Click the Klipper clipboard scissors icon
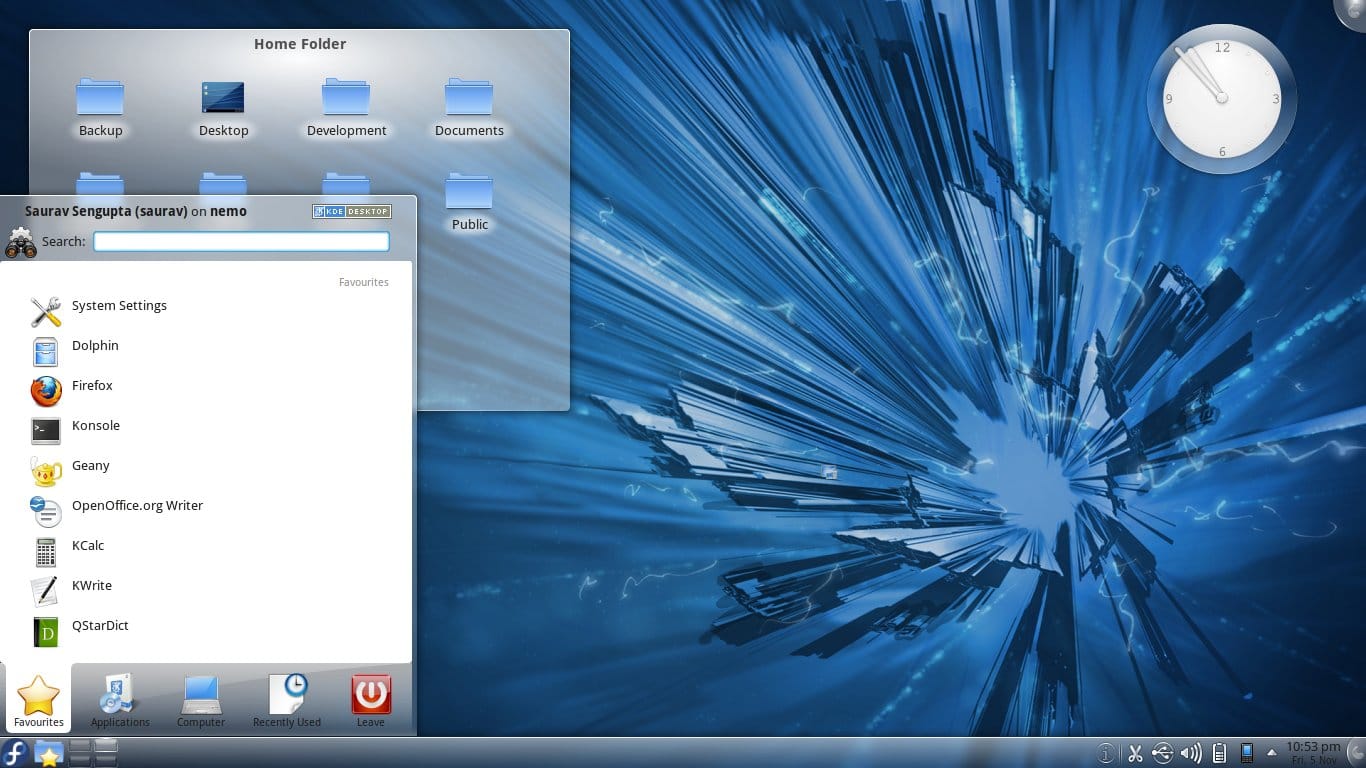 pyautogui.click(x=1135, y=753)
